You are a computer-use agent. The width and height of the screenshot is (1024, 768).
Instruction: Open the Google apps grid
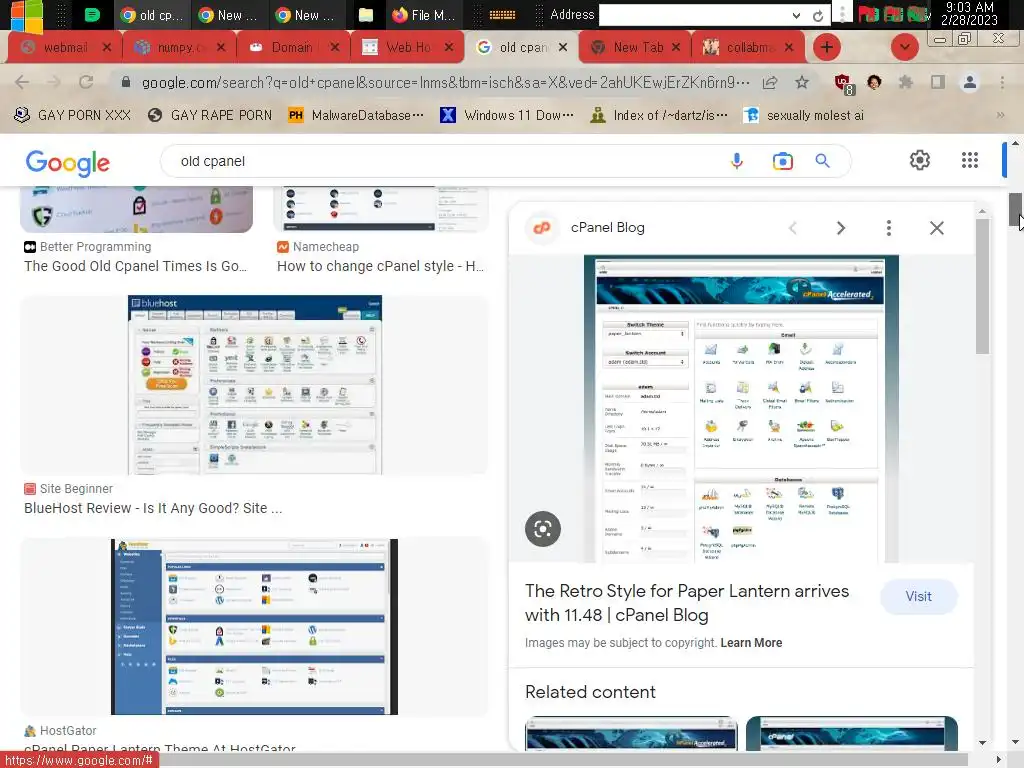(x=970, y=160)
